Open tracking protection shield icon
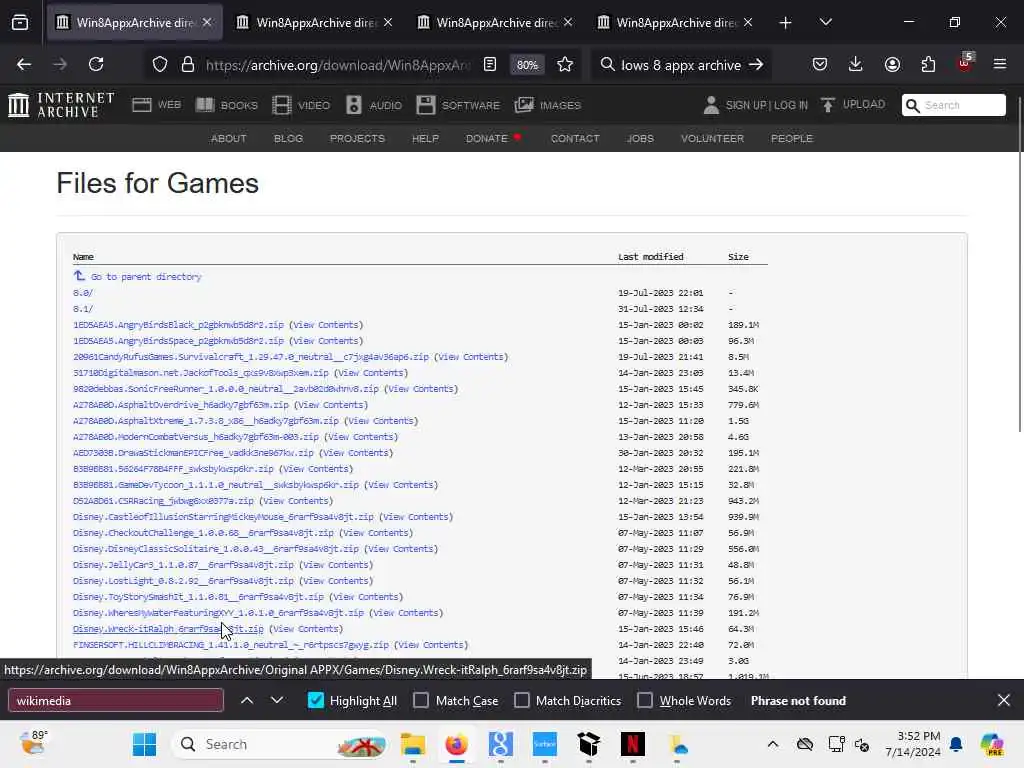Image resolution: width=1024 pixels, height=768 pixels. coord(160,65)
